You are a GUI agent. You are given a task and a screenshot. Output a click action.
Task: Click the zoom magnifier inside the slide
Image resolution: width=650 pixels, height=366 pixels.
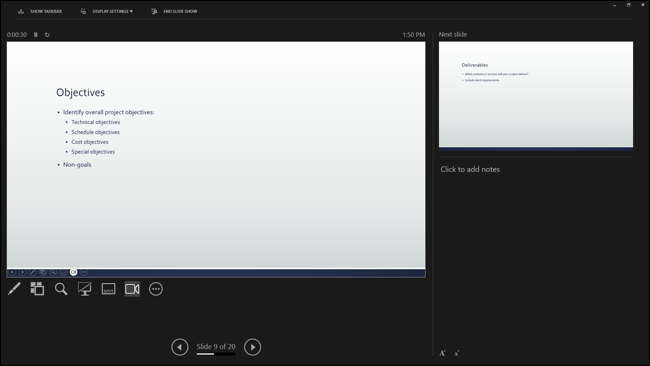[x=53, y=272]
